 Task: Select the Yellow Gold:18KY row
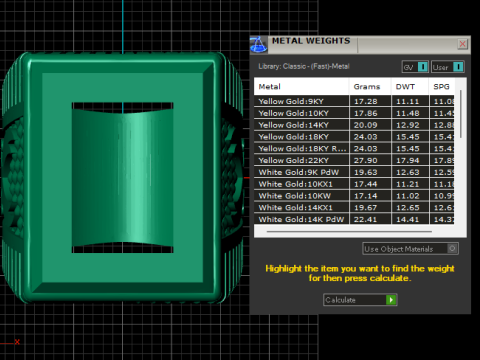click(354, 137)
